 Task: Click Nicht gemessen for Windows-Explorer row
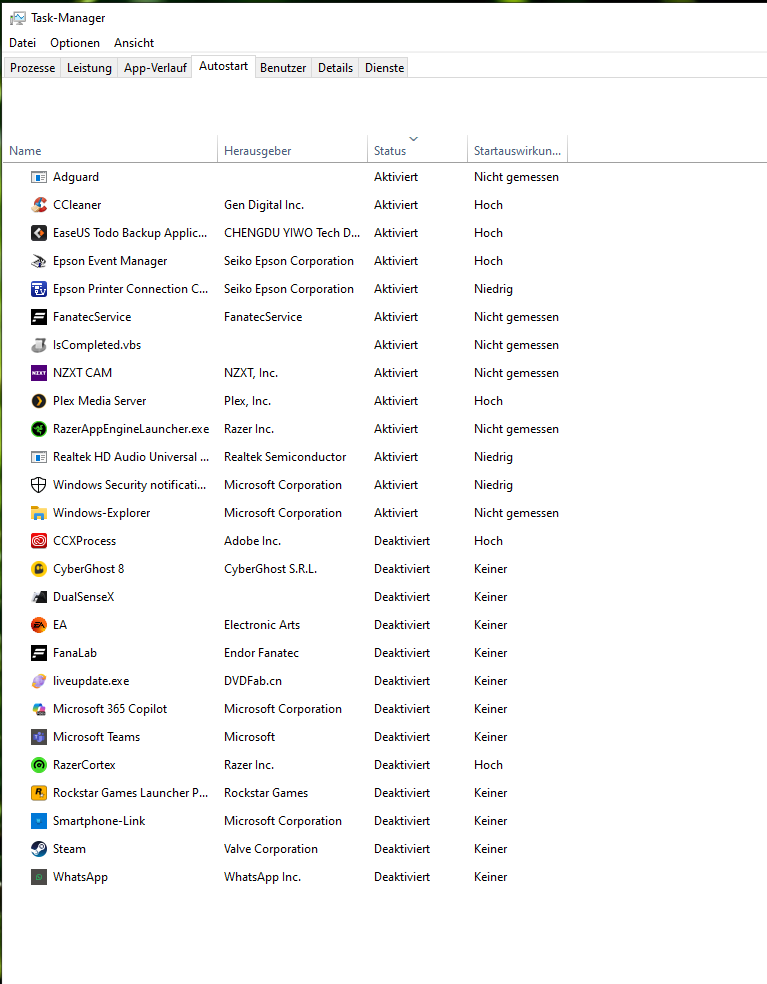(516, 513)
